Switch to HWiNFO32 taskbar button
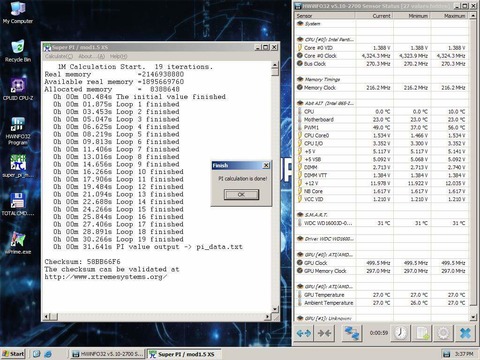Screen dimensions: 480x360 pyautogui.click(x=108, y=354)
